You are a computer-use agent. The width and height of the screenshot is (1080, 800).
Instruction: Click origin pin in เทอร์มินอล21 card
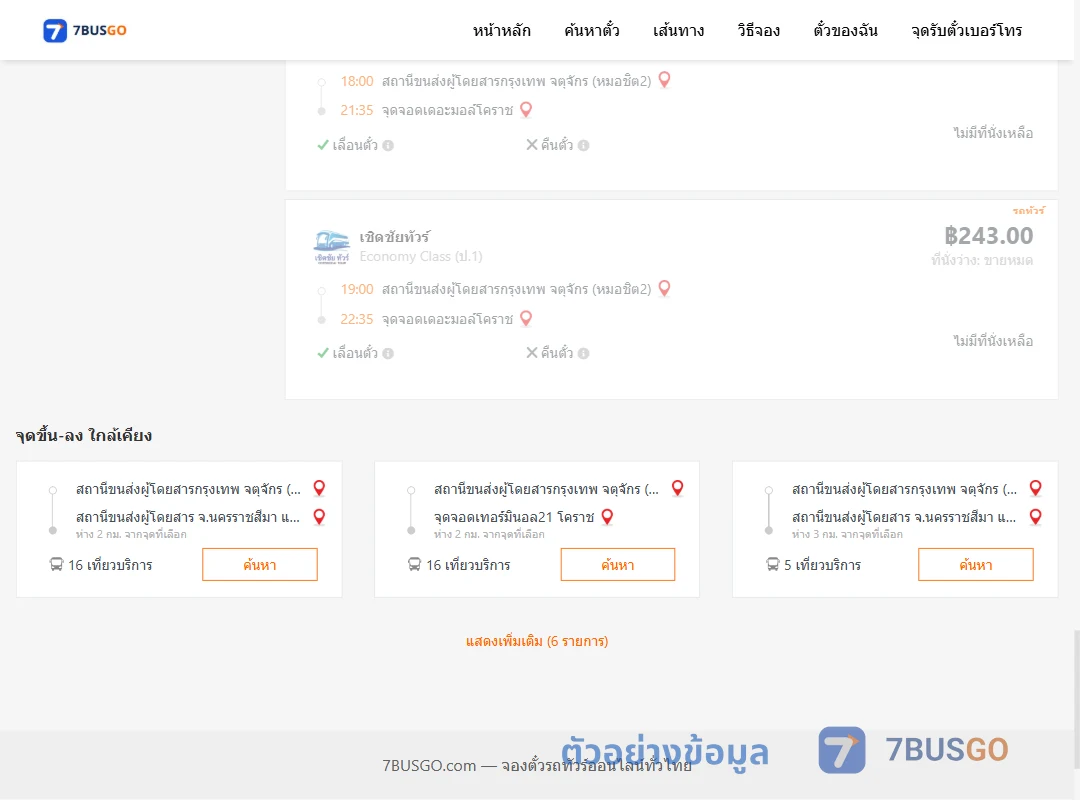click(x=677, y=488)
